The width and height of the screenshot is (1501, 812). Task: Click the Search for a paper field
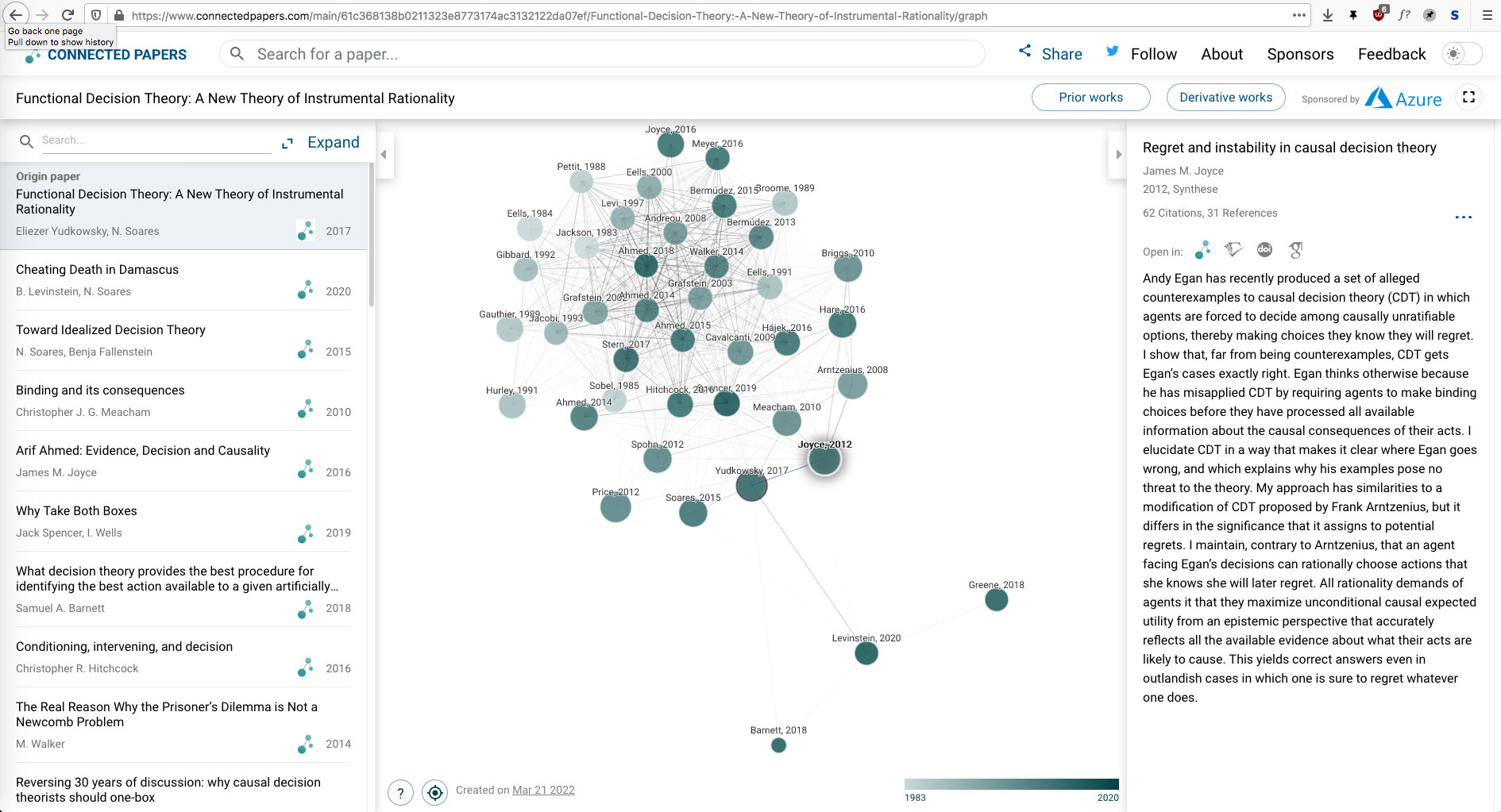pos(604,54)
